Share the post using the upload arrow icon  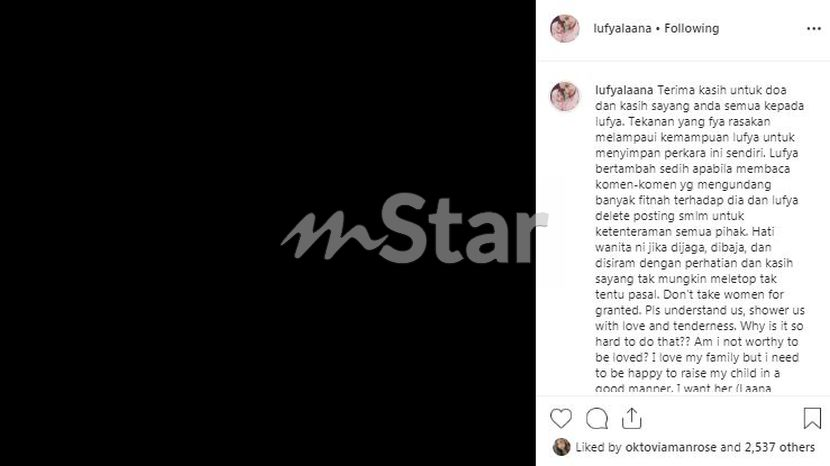click(x=631, y=418)
